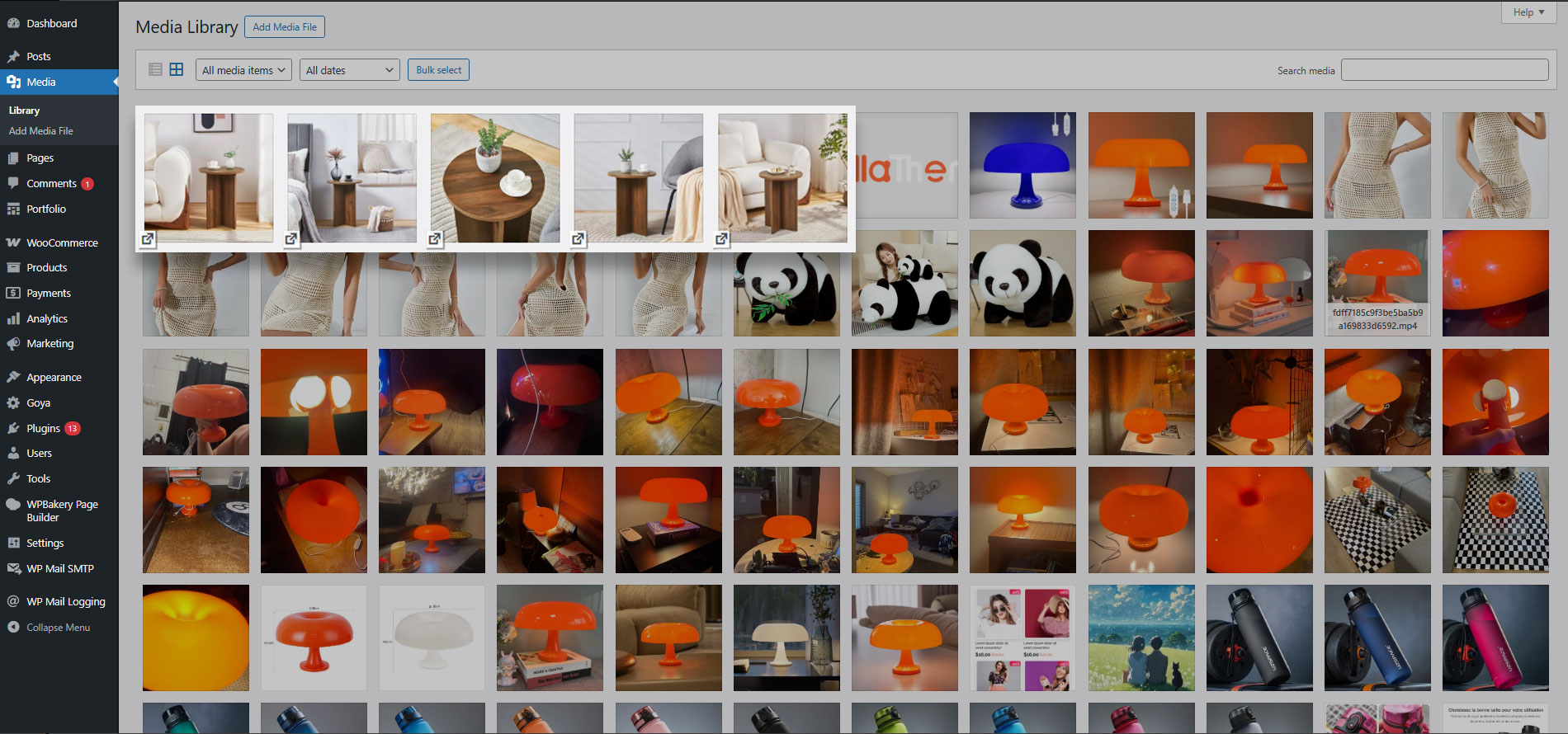
Task: Open the All media items filter dropdown
Action: (244, 70)
